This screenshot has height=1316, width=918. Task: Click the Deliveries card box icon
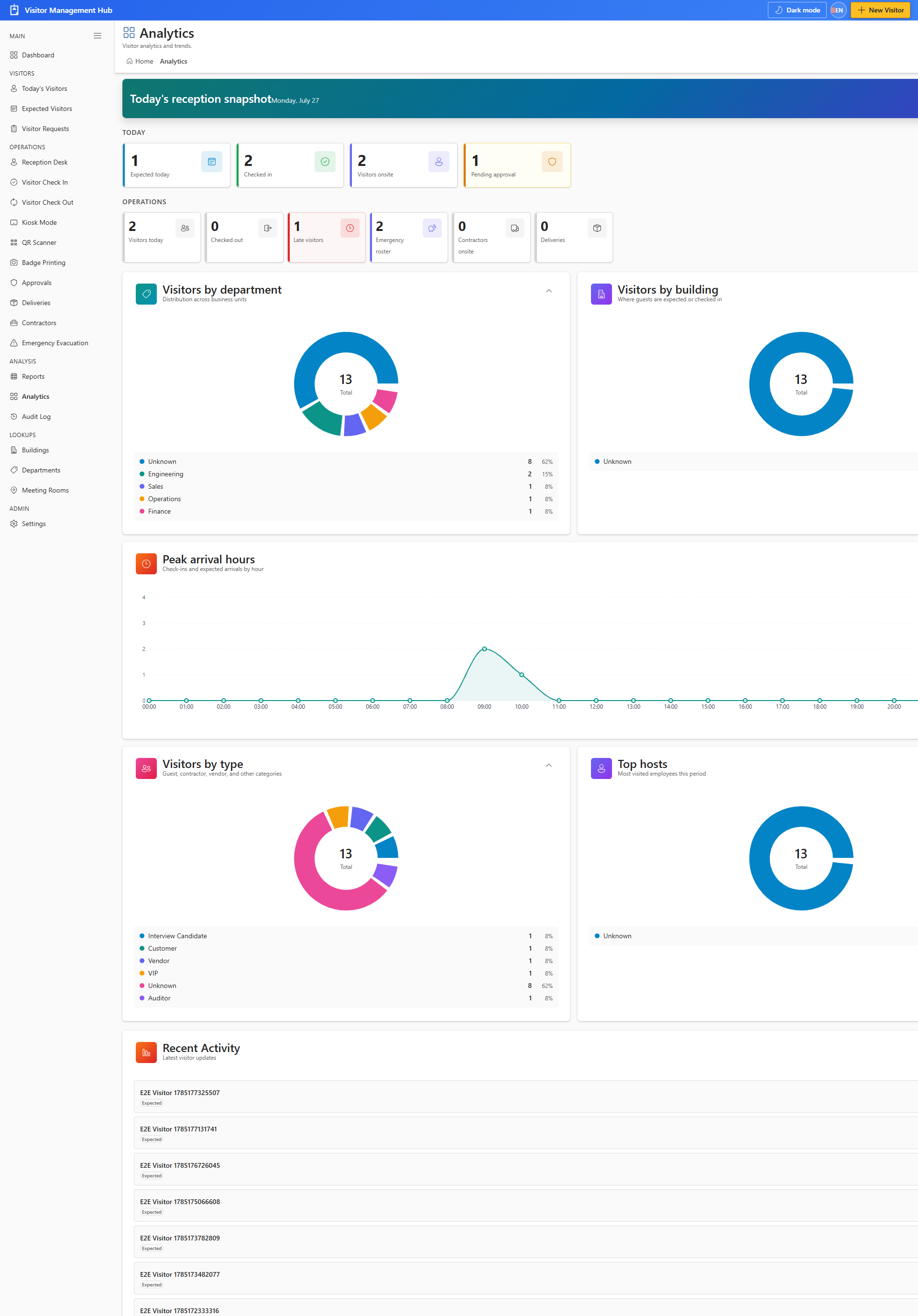pyautogui.click(x=597, y=228)
